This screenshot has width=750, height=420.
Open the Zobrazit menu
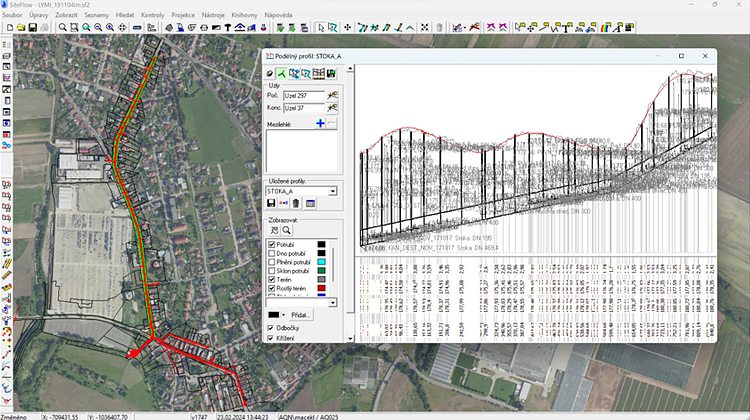[x=66, y=15]
